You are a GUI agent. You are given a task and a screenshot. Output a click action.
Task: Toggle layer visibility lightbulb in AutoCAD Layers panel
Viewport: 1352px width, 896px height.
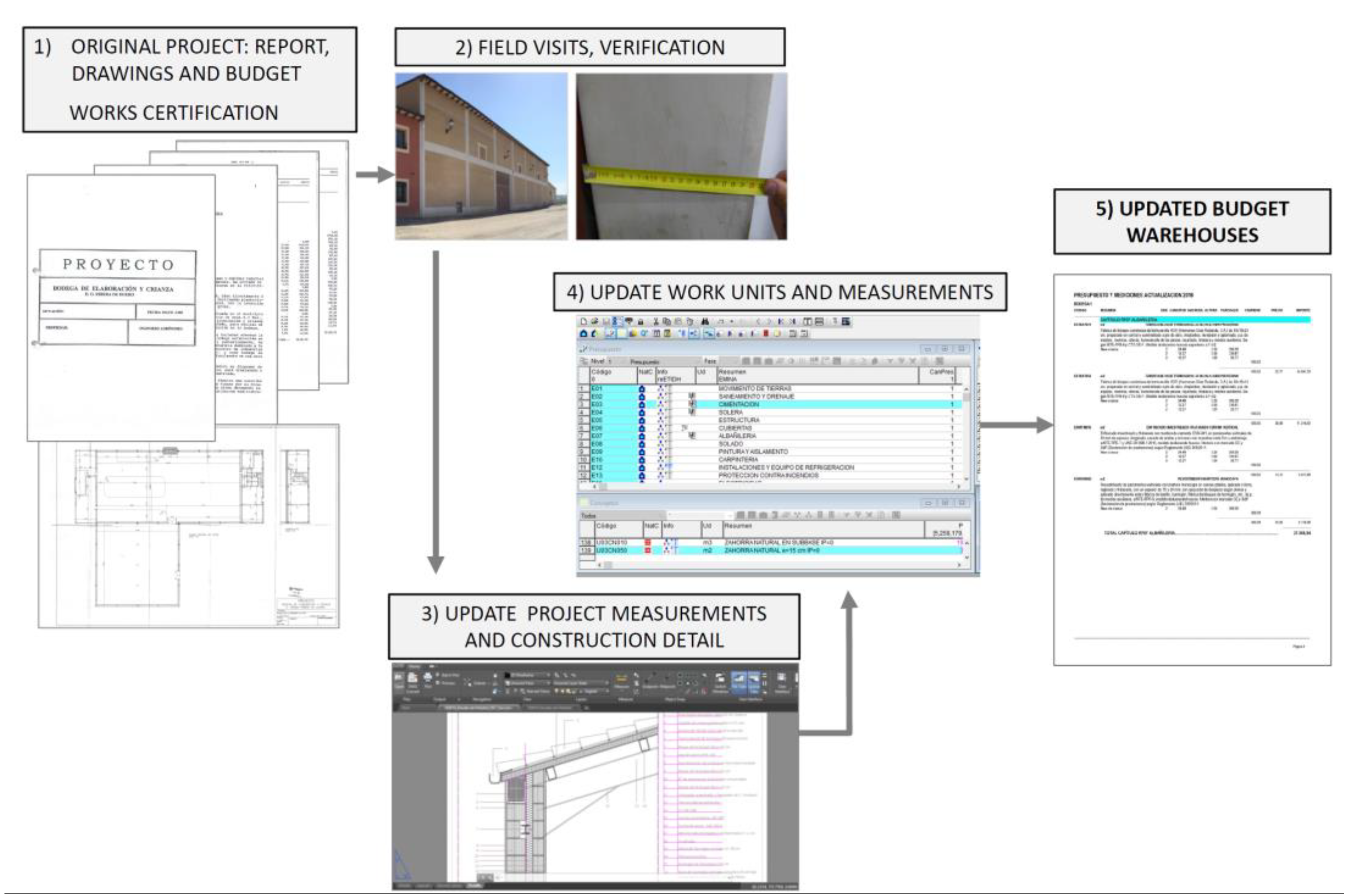[556, 691]
